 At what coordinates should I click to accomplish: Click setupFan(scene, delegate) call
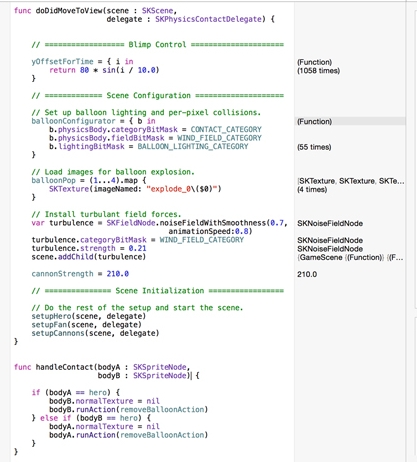(86, 325)
